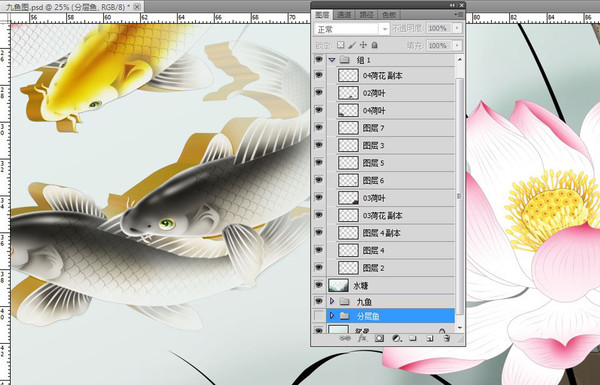Image resolution: width=600 pixels, height=385 pixels.
Task: Add a layer mask
Action: pos(379,338)
